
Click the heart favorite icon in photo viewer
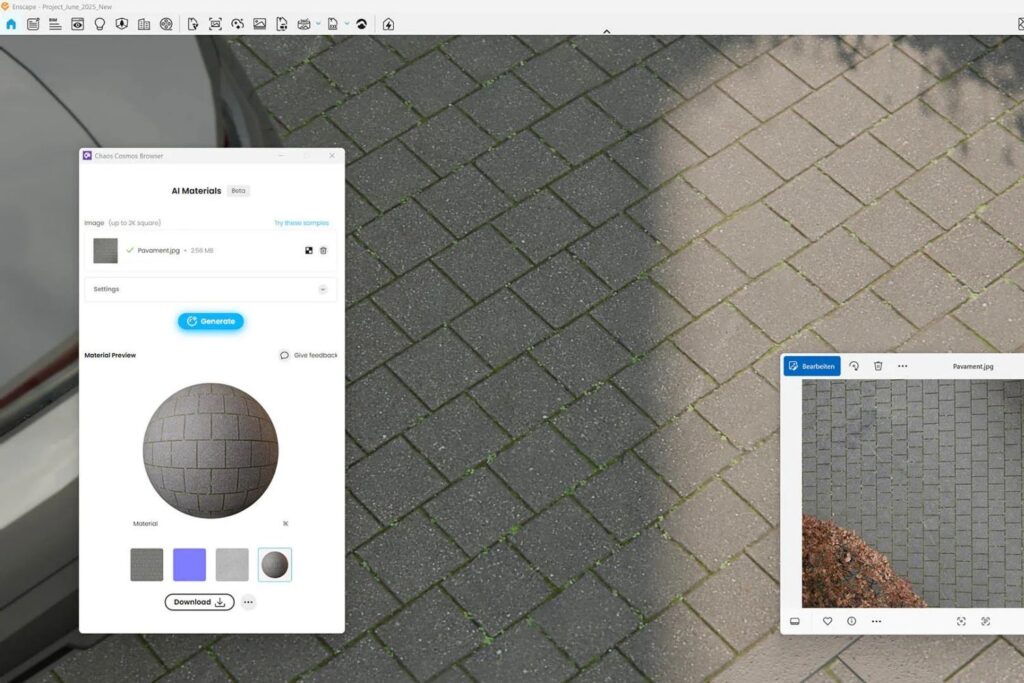tap(827, 621)
